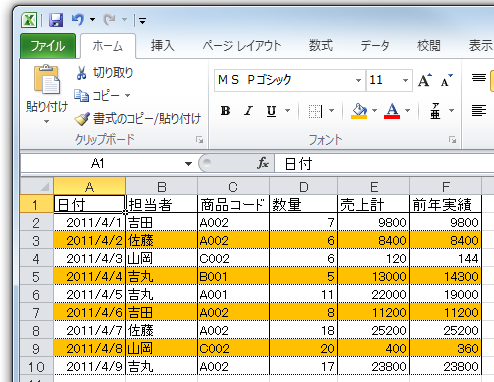
Task: Click the Save icon in quick access toolbar
Action: point(56,20)
